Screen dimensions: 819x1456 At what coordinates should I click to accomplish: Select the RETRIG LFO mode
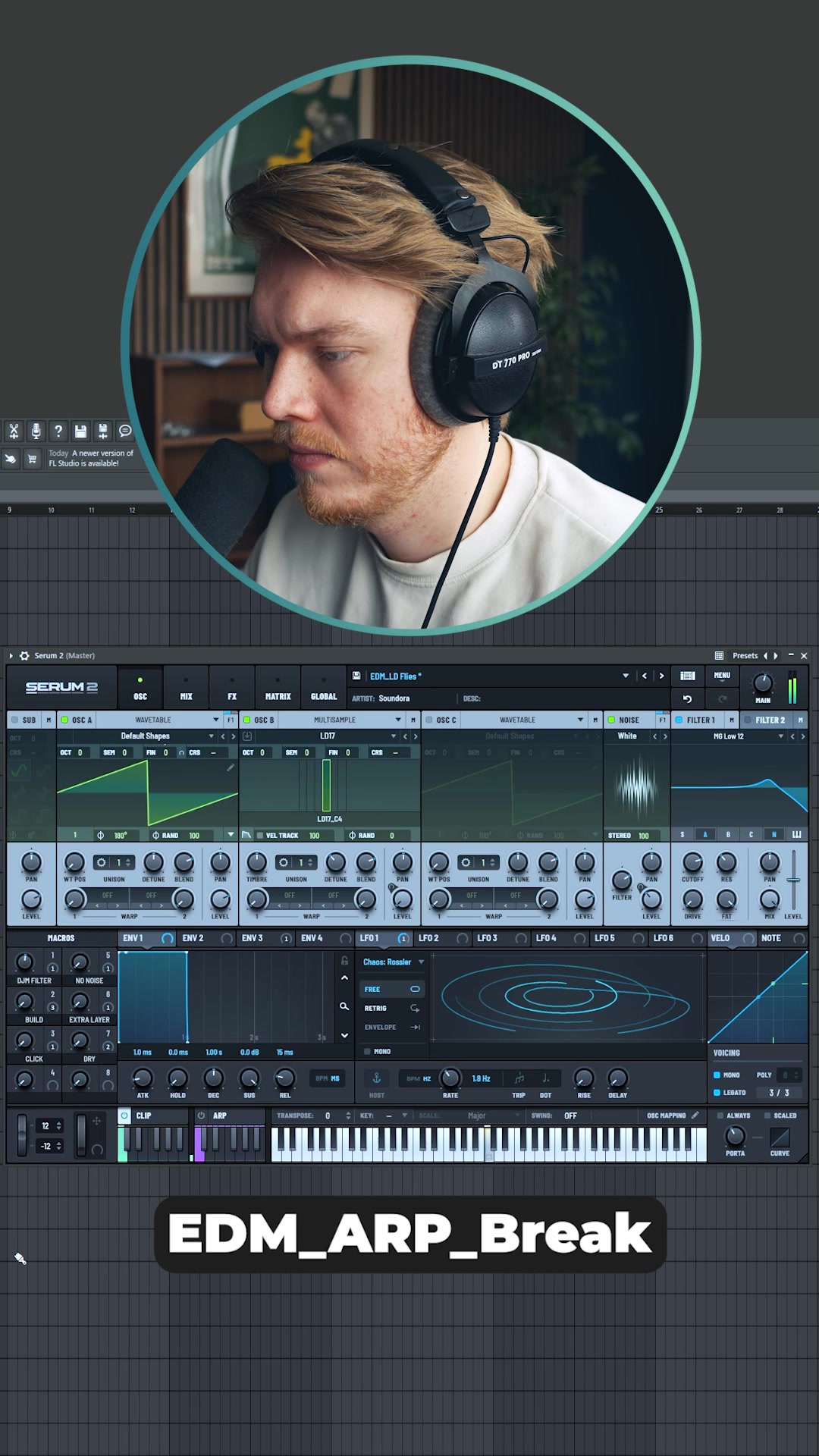click(x=391, y=1008)
